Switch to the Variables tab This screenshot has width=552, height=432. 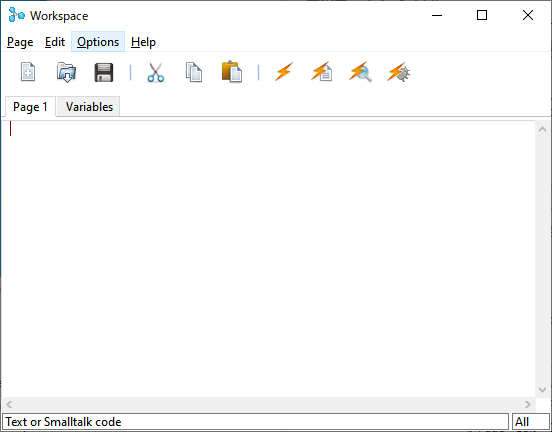(89, 107)
